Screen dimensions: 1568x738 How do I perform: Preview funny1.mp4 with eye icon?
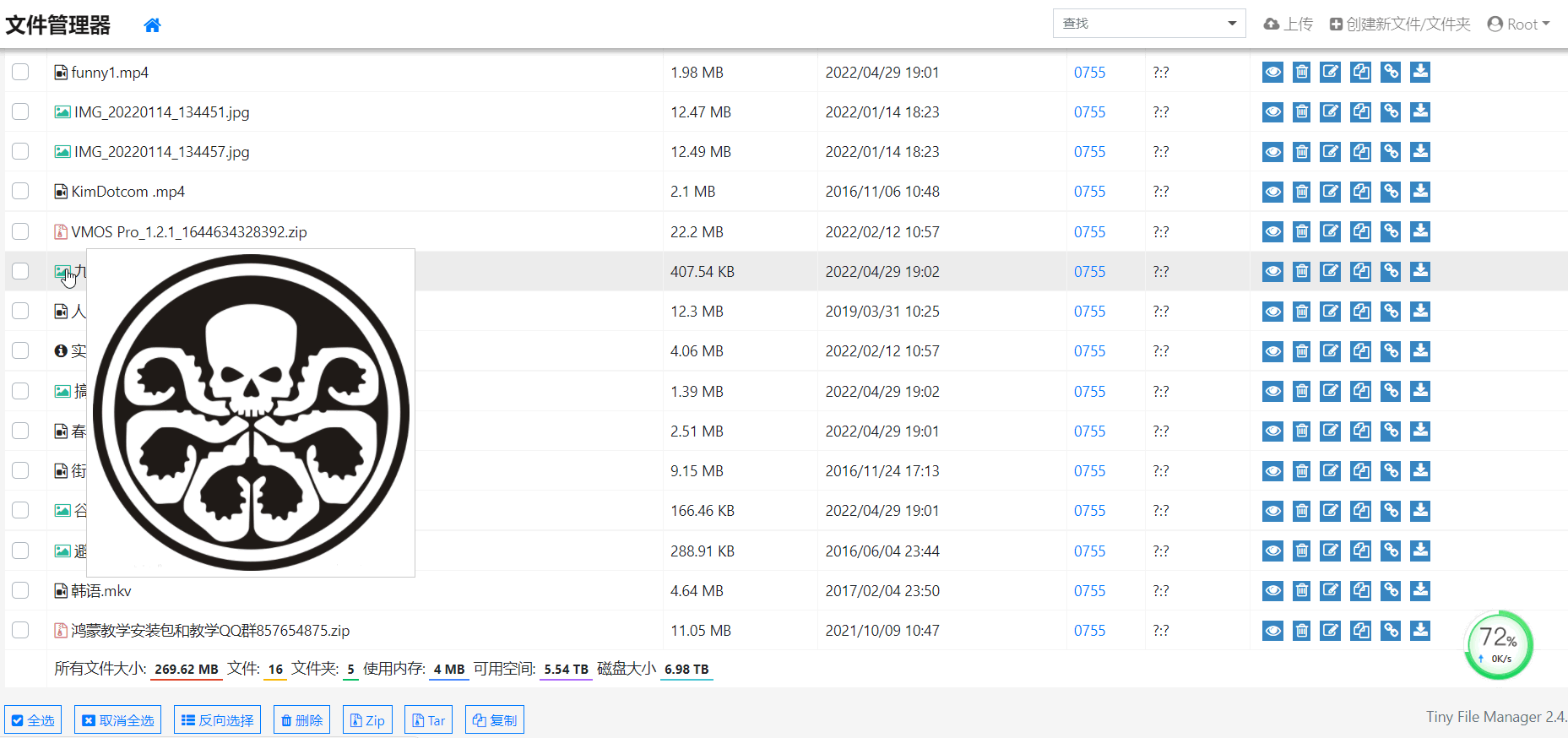(1272, 72)
